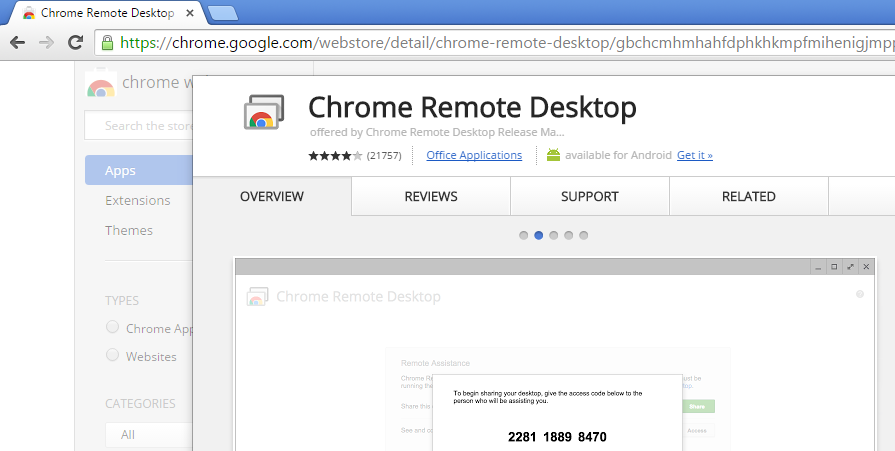895x451 pixels.
Task: Switch to the SUPPORT tab
Action: point(590,196)
